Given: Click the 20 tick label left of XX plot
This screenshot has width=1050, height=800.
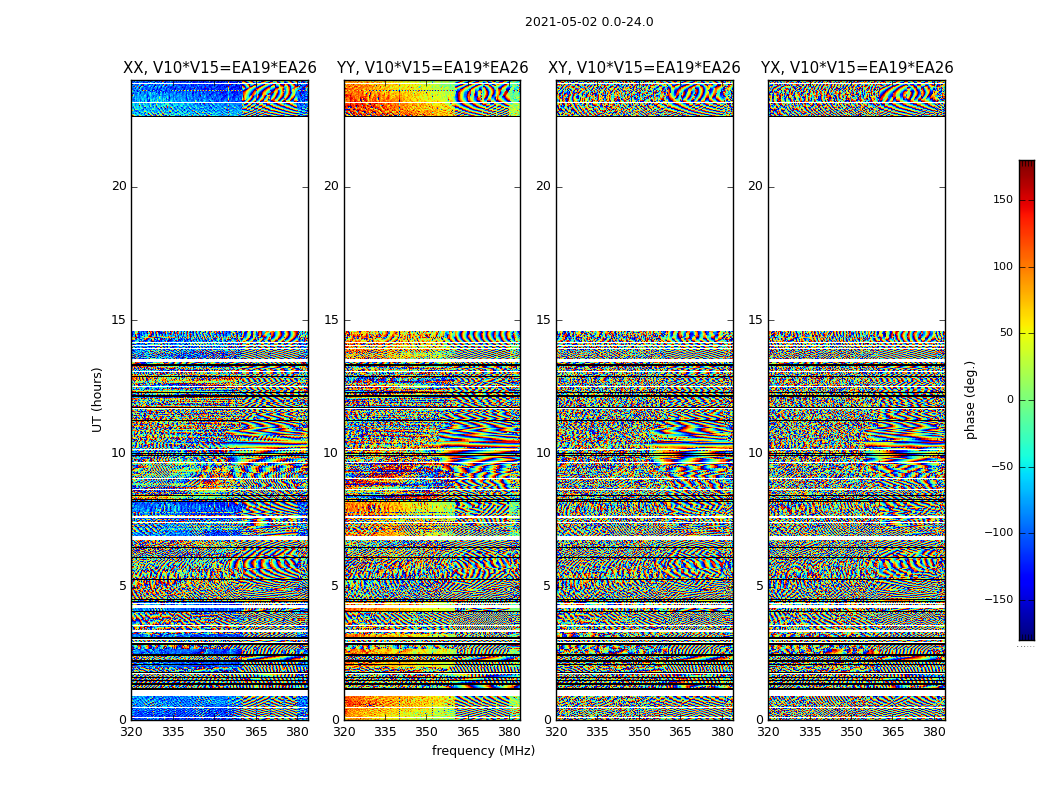Looking at the screenshot, I should (119, 186).
